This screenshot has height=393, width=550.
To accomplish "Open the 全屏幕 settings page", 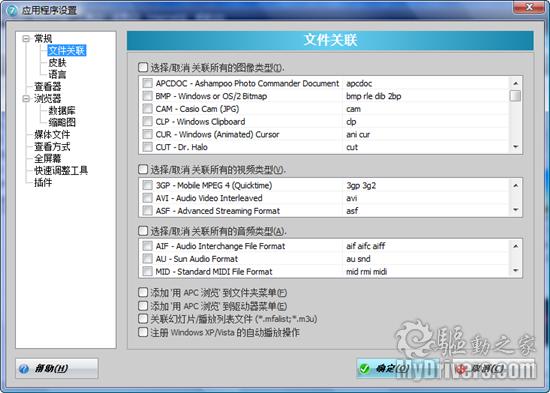I will pos(48,158).
